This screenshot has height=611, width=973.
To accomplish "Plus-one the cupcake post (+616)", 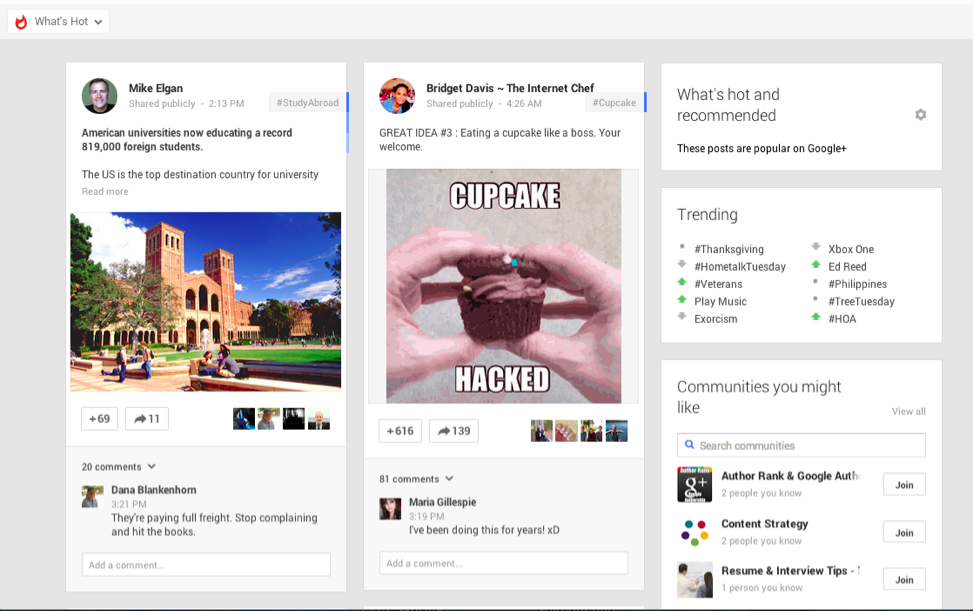I will click(x=400, y=431).
